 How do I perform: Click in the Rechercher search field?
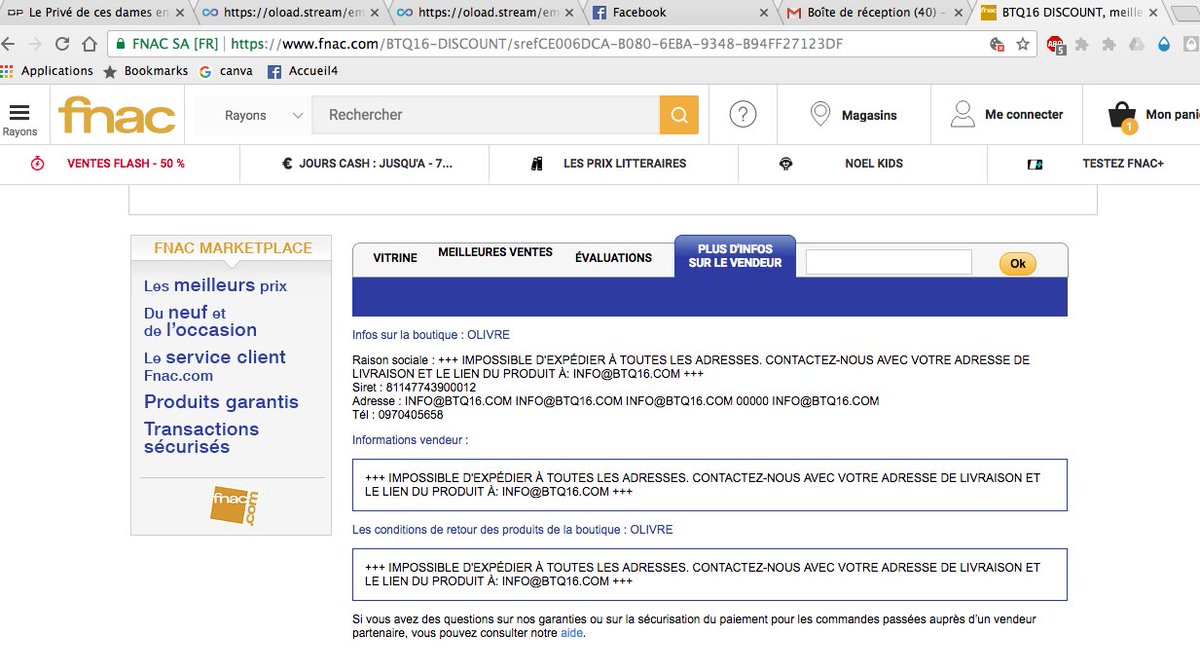point(486,115)
